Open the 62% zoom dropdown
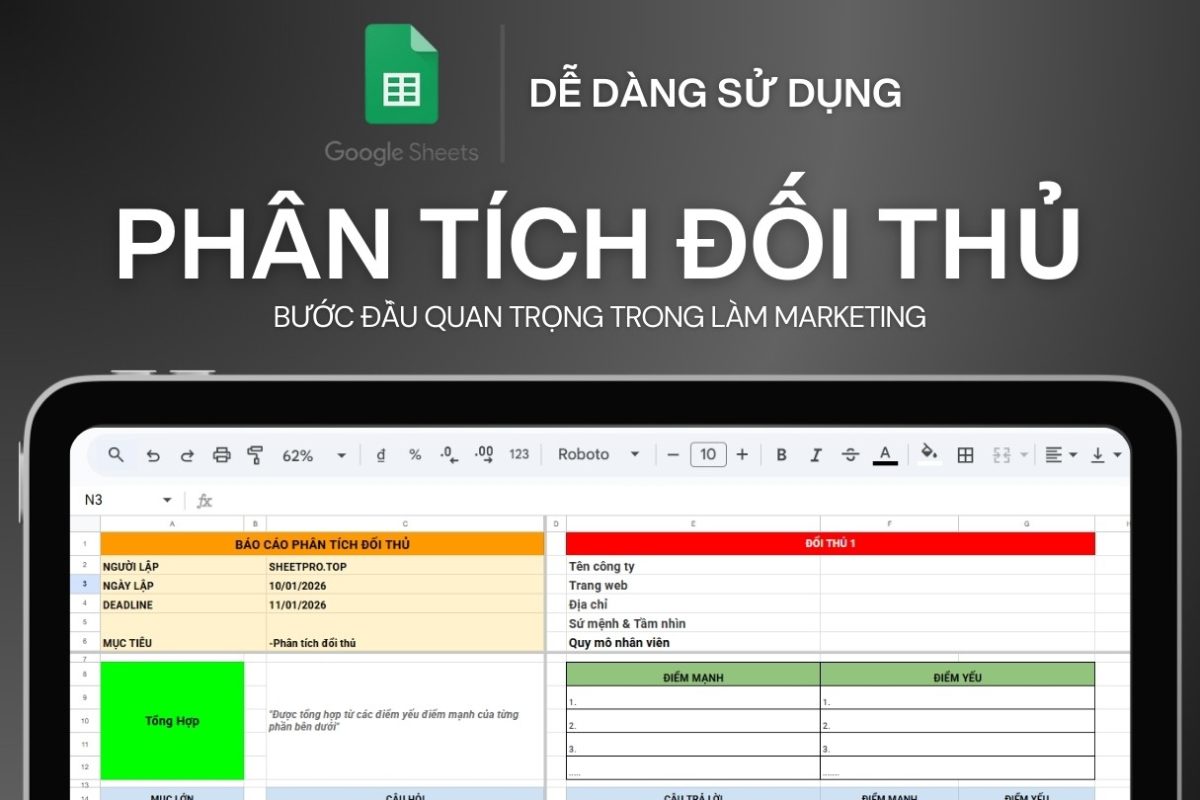The height and width of the screenshot is (800, 1200). coord(313,455)
